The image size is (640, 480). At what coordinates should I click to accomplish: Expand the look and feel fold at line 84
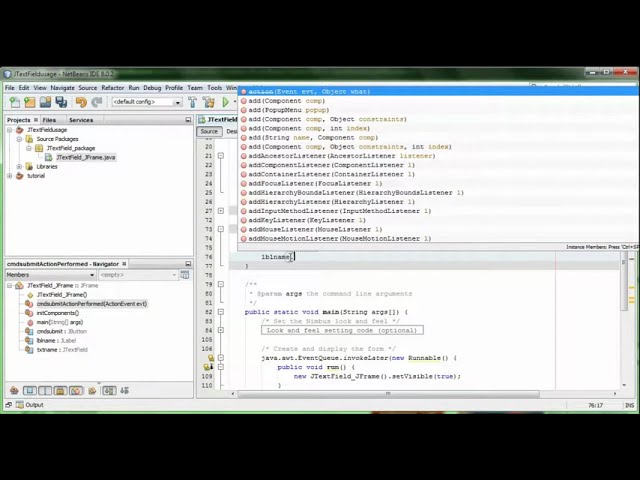(x=220, y=330)
